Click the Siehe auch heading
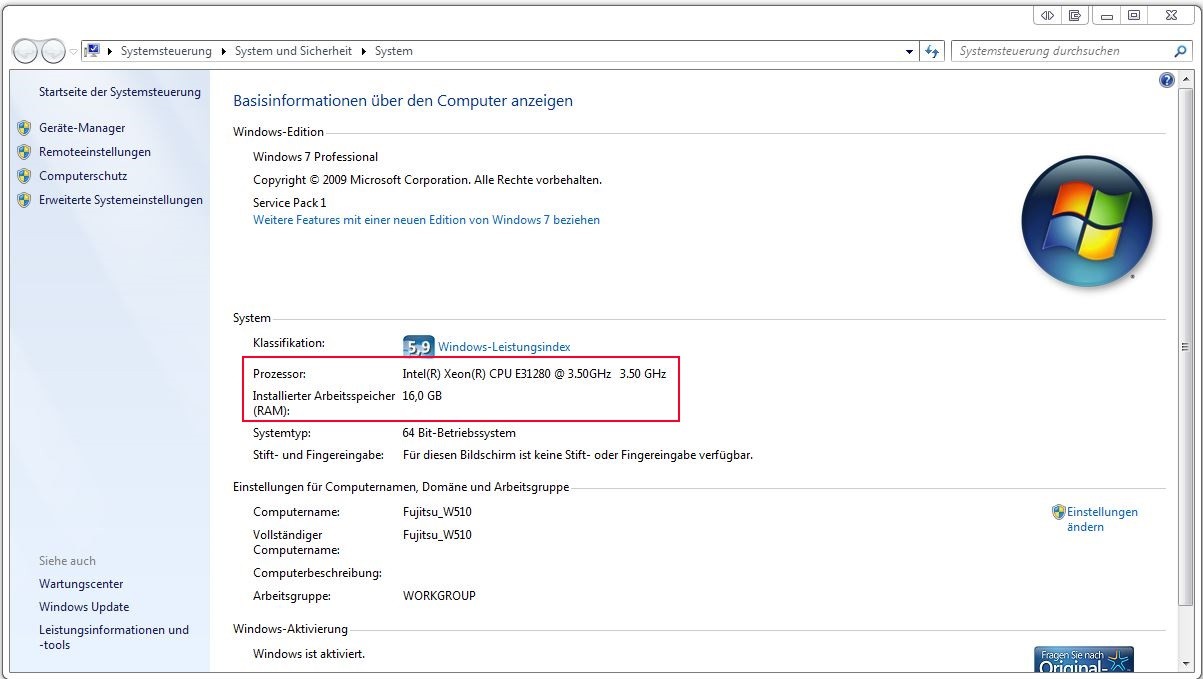 click(67, 561)
